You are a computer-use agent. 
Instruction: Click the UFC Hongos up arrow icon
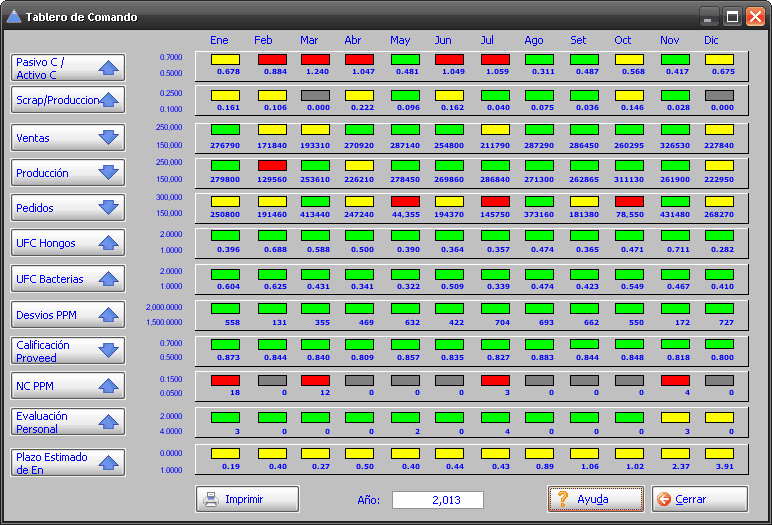tap(108, 243)
